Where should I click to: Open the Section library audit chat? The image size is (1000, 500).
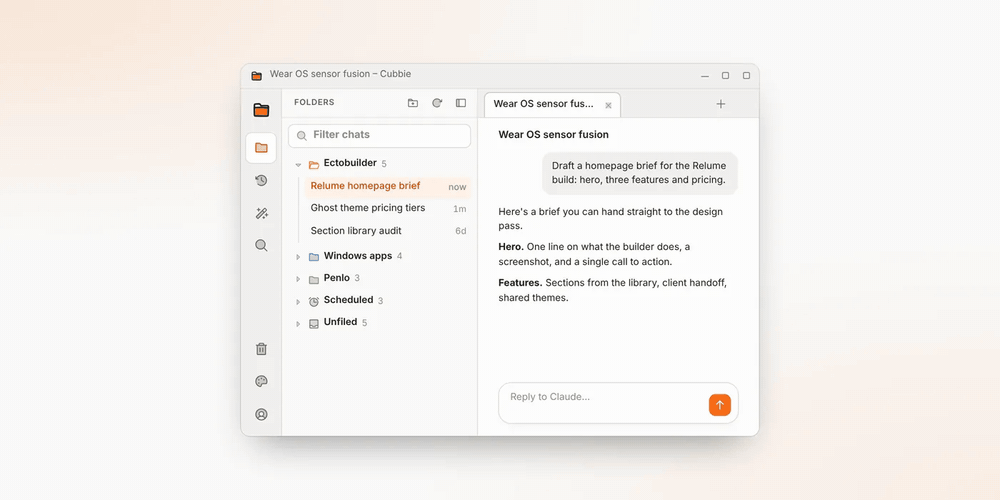pyautogui.click(x=388, y=231)
